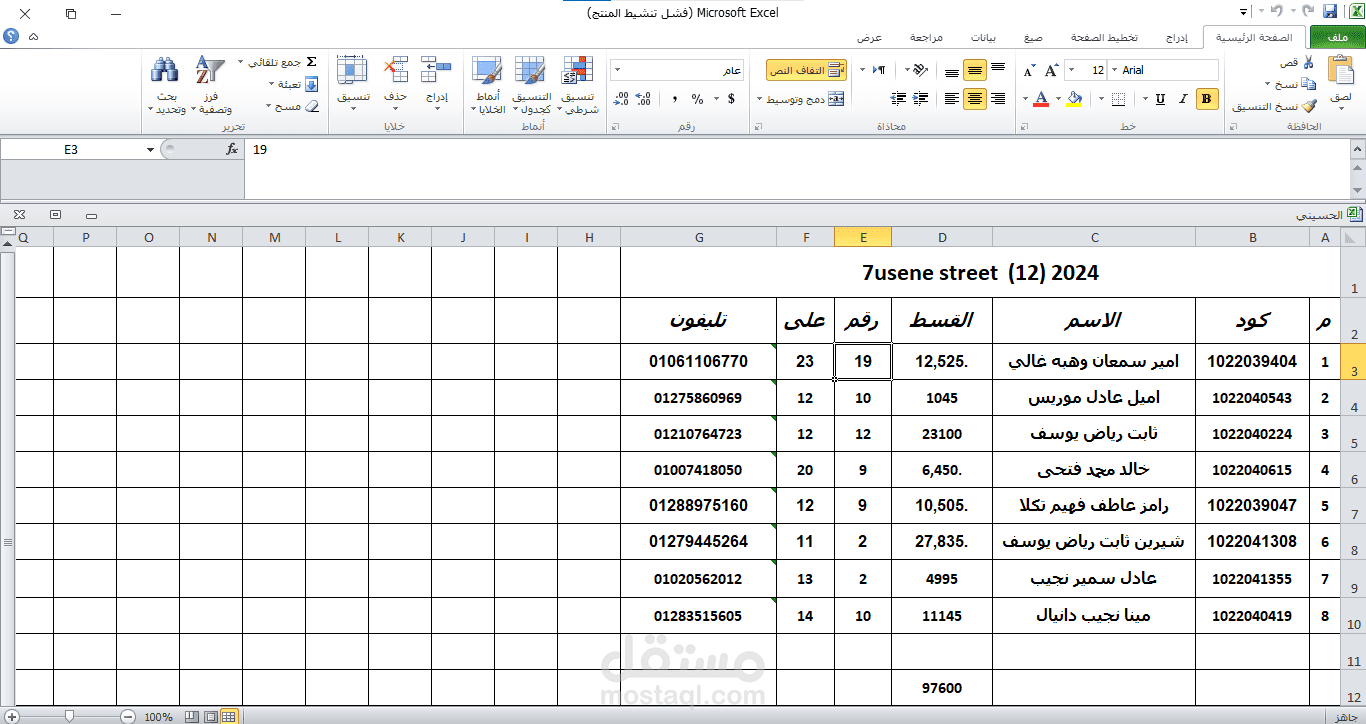Expand the Merge & Center (دمج وتوسيط) arrow
Screen dimensions: 1366x724
coord(760,100)
